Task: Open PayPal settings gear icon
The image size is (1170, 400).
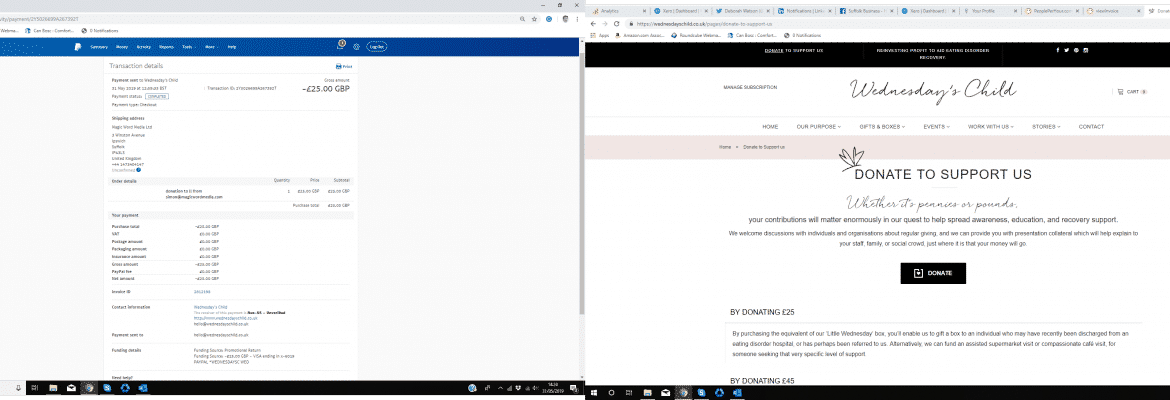Action: [x=356, y=46]
